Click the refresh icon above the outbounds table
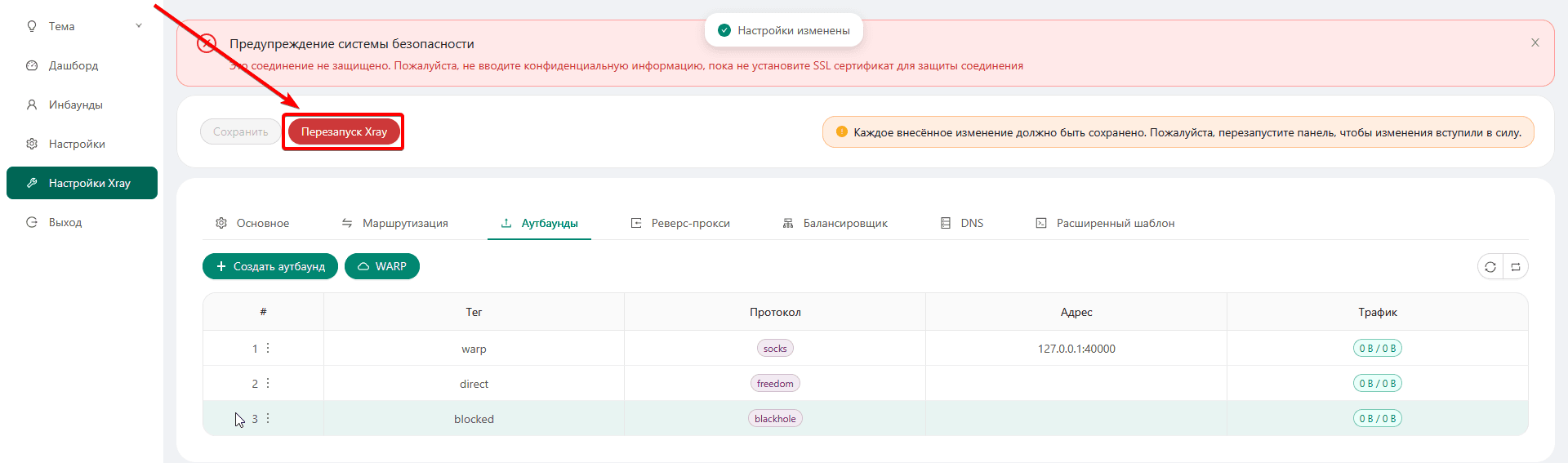 tap(1490, 267)
